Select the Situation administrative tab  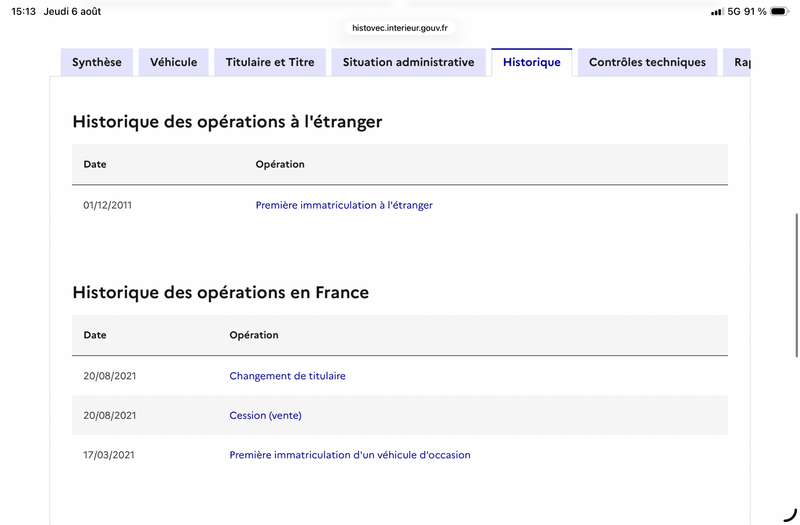coord(409,62)
